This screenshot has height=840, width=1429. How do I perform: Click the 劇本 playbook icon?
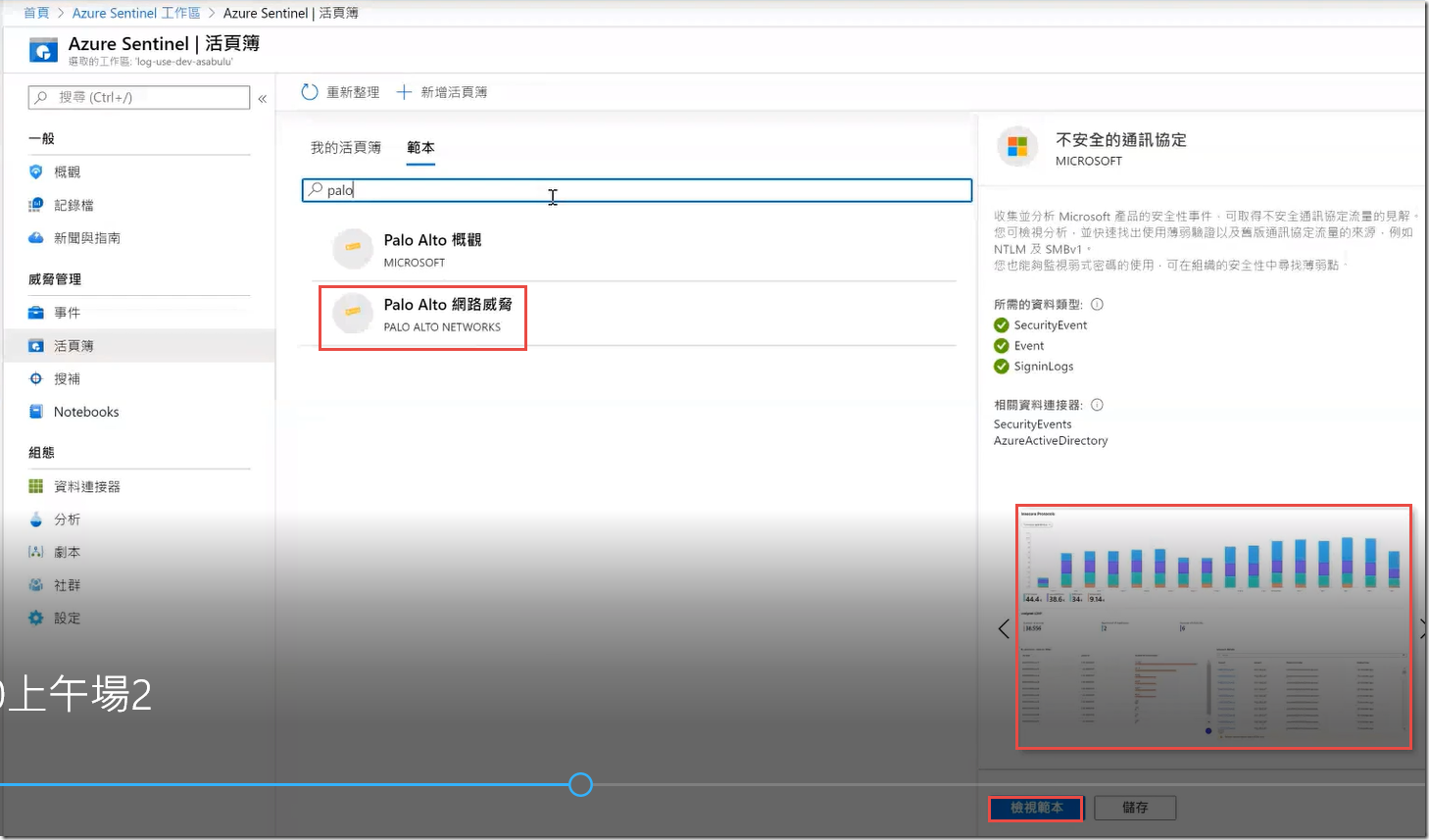click(36, 552)
